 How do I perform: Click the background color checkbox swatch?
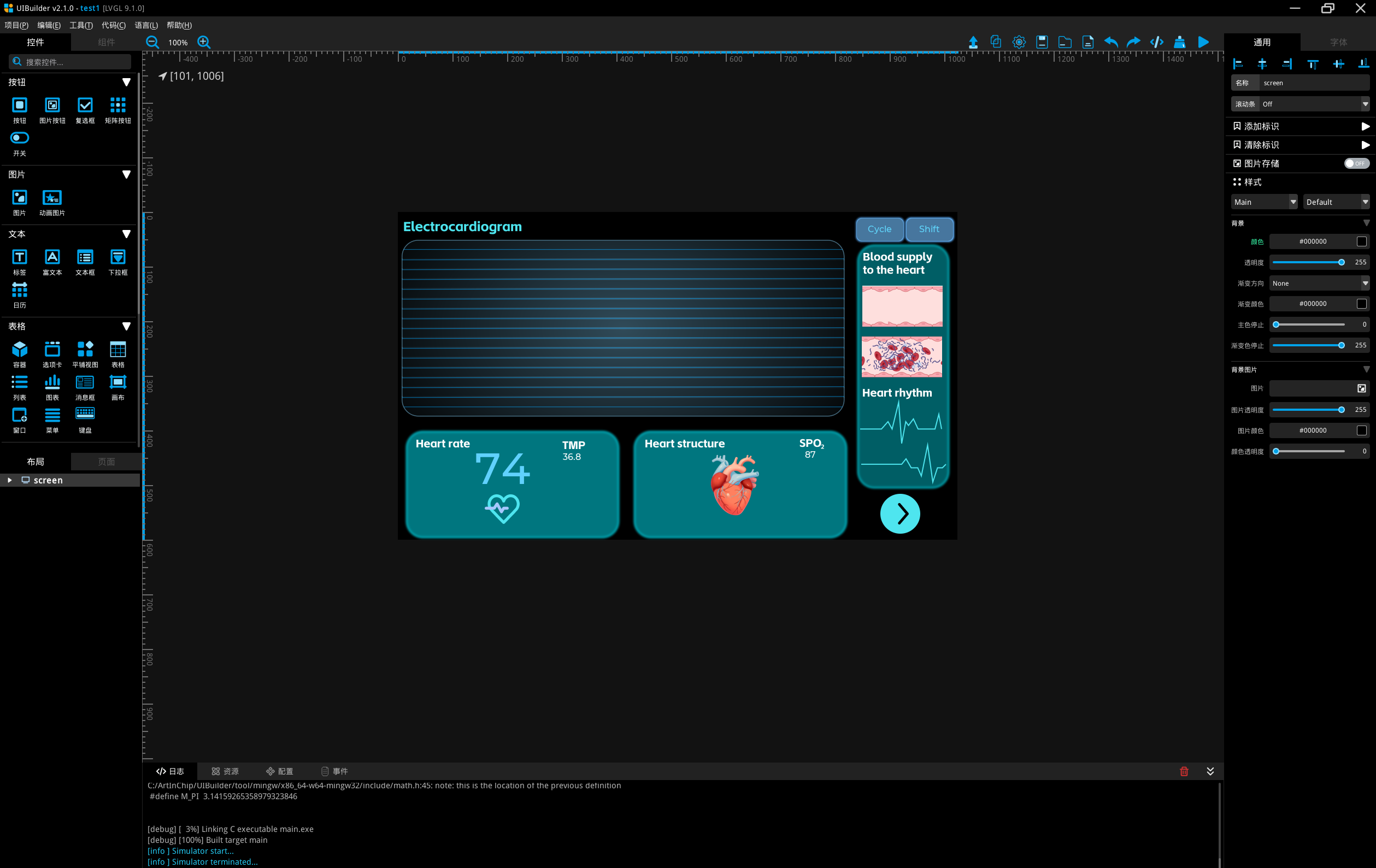click(1361, 241)
